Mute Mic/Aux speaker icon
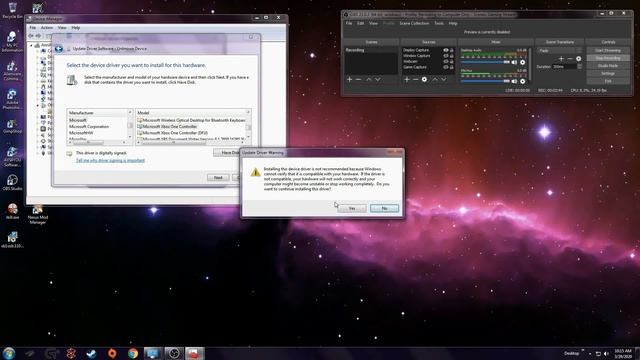This screenshot has width=640, height=360. pyautogui.click(x=514, y=81)
